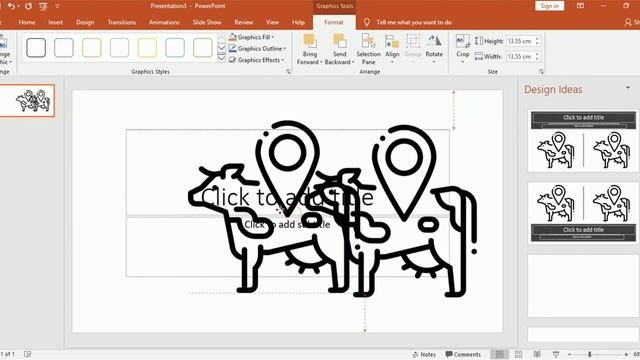Image resolution: width=640 pixels, height=360 pixels.
Task: Open the Graphics Styles dialog launcher
Action: click(289, 71)
